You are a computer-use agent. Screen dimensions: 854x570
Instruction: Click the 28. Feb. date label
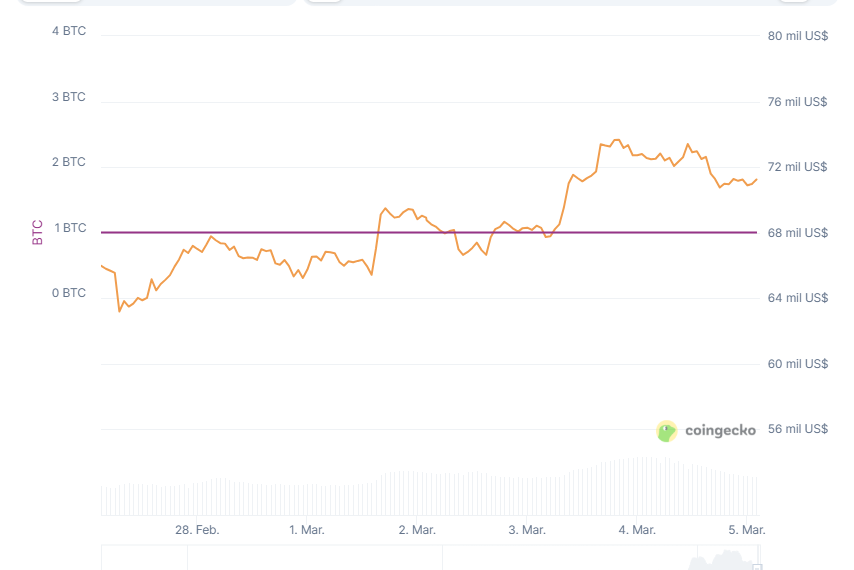(x=197, y=530)
